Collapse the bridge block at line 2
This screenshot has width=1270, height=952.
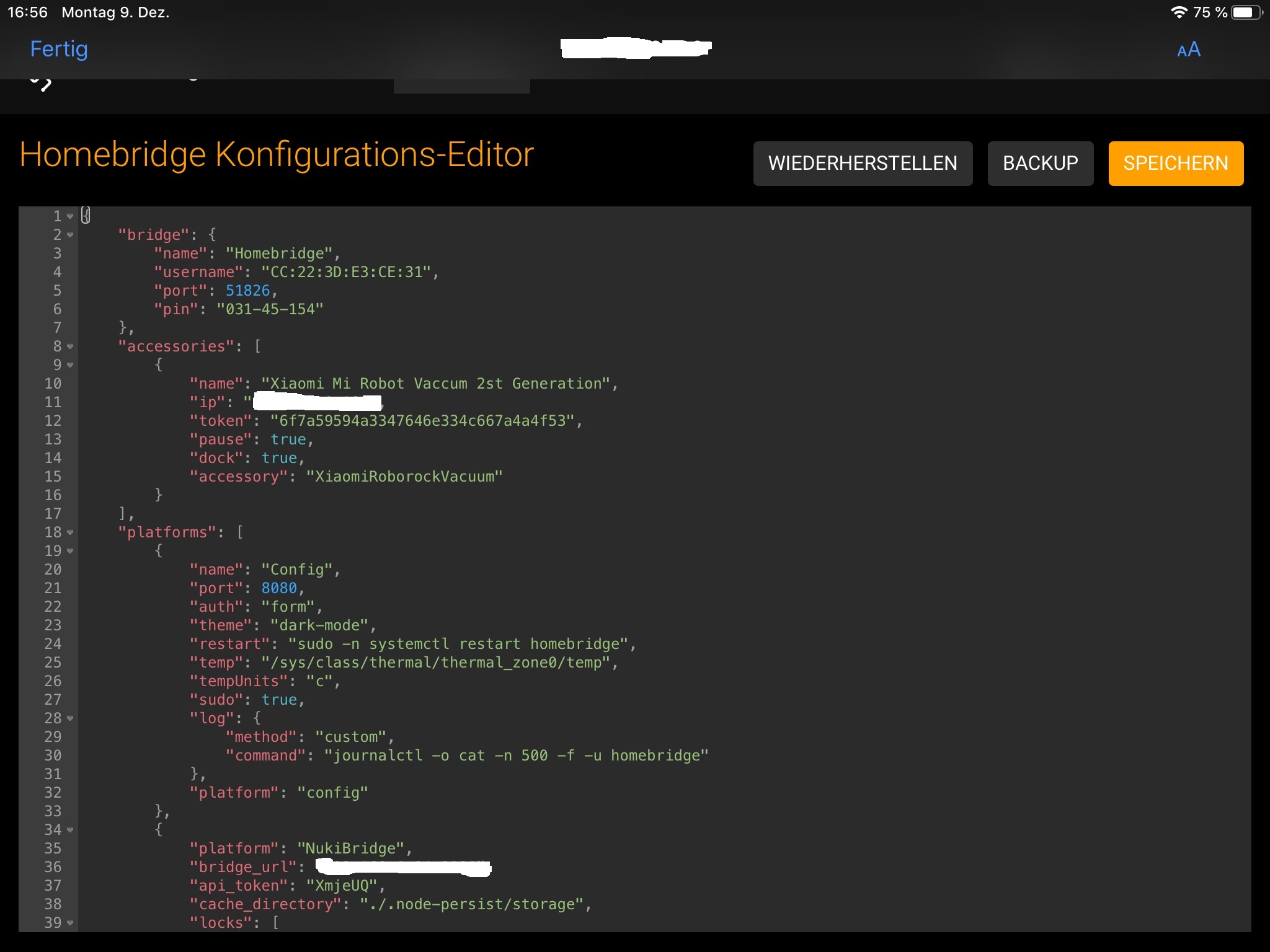70,235
